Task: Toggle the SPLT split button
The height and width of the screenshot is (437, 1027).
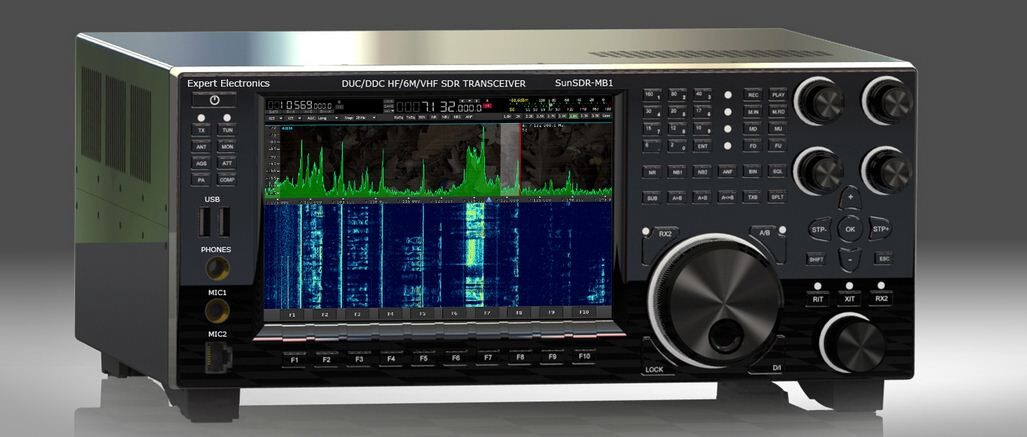Action: [777, 197]
